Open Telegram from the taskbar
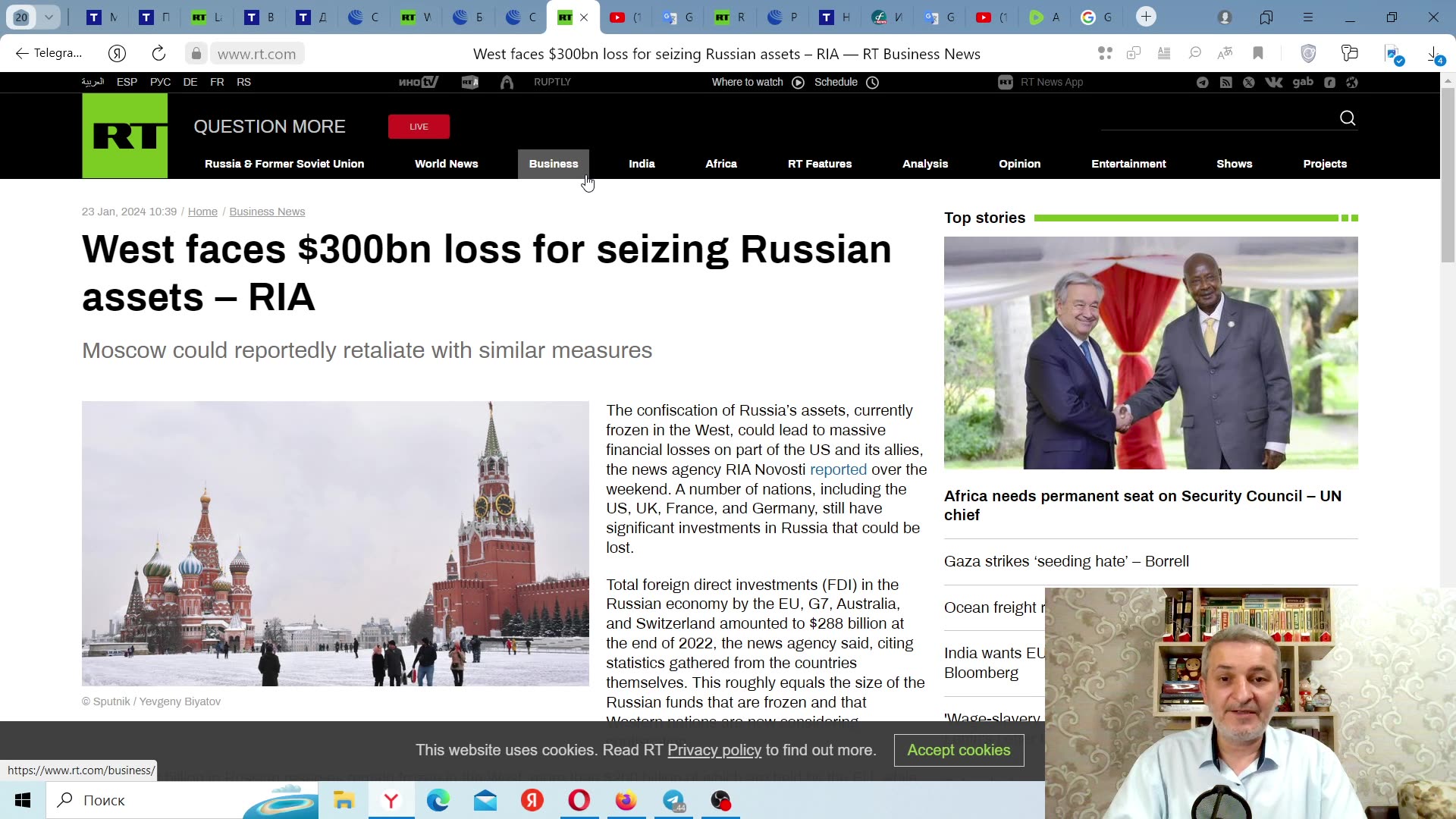This screenshot has width=1456, height=819. click(x=673, y=800)
